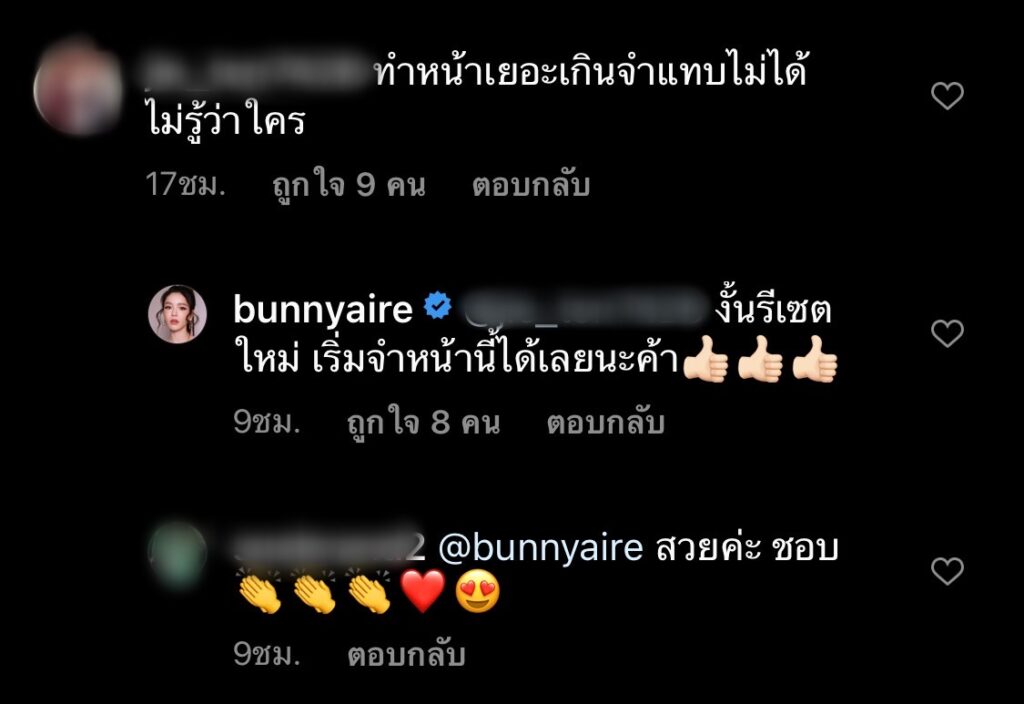Tap ตอบกลับ under the last comment
Screen dimensions: 1024x704
click(x=406, y=655)
